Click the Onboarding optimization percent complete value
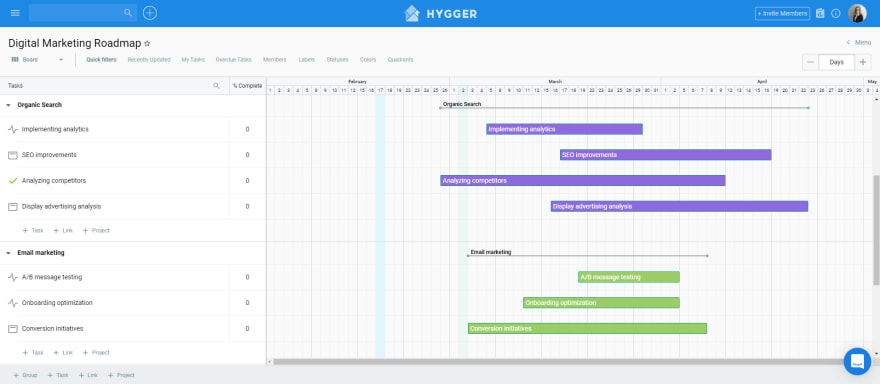Image resolution: width=880 pixels, height=384 pixels. click(247, 303)
